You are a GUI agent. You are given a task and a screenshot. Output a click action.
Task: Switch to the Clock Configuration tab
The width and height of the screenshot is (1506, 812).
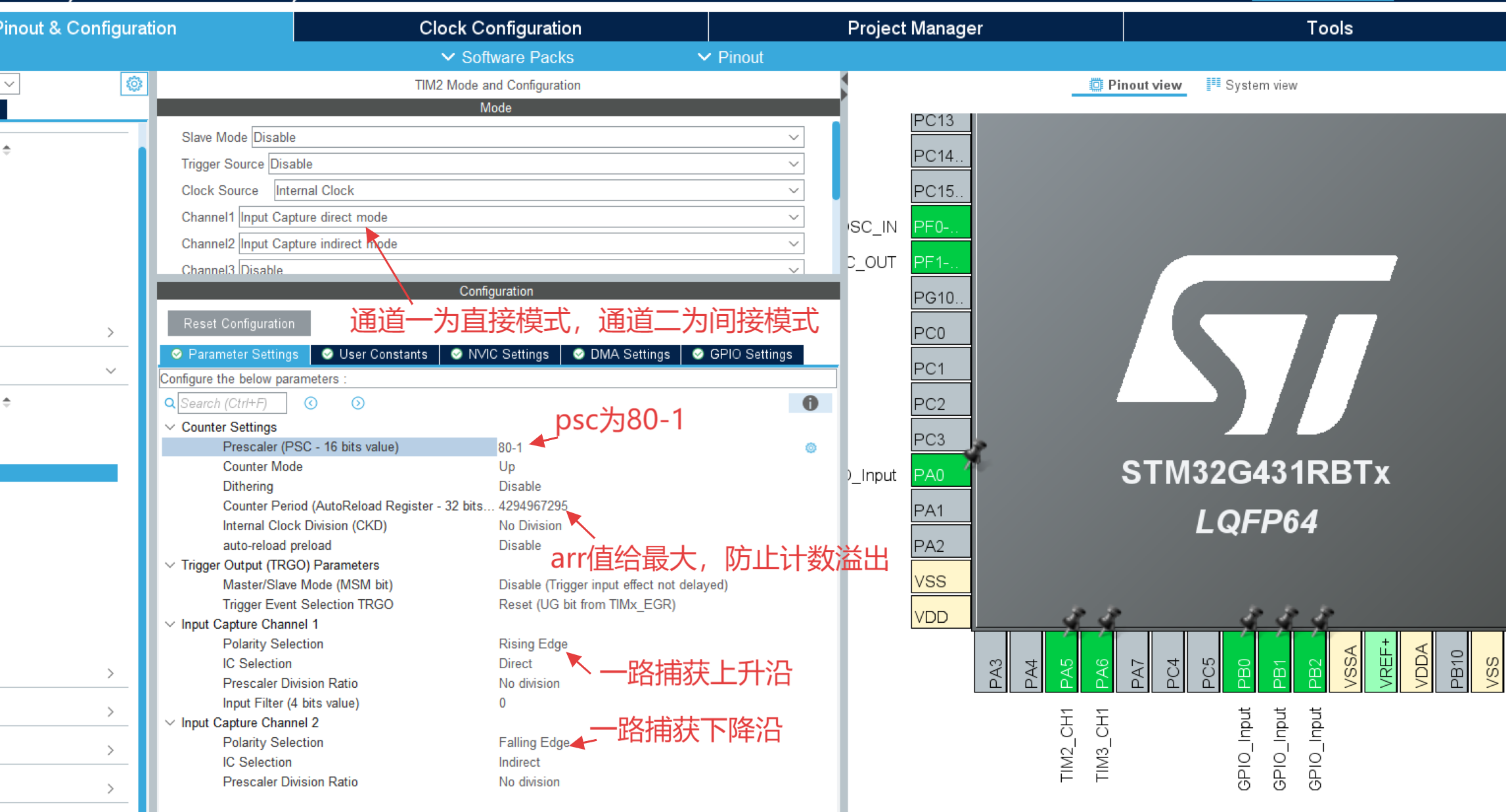point(500,28)
